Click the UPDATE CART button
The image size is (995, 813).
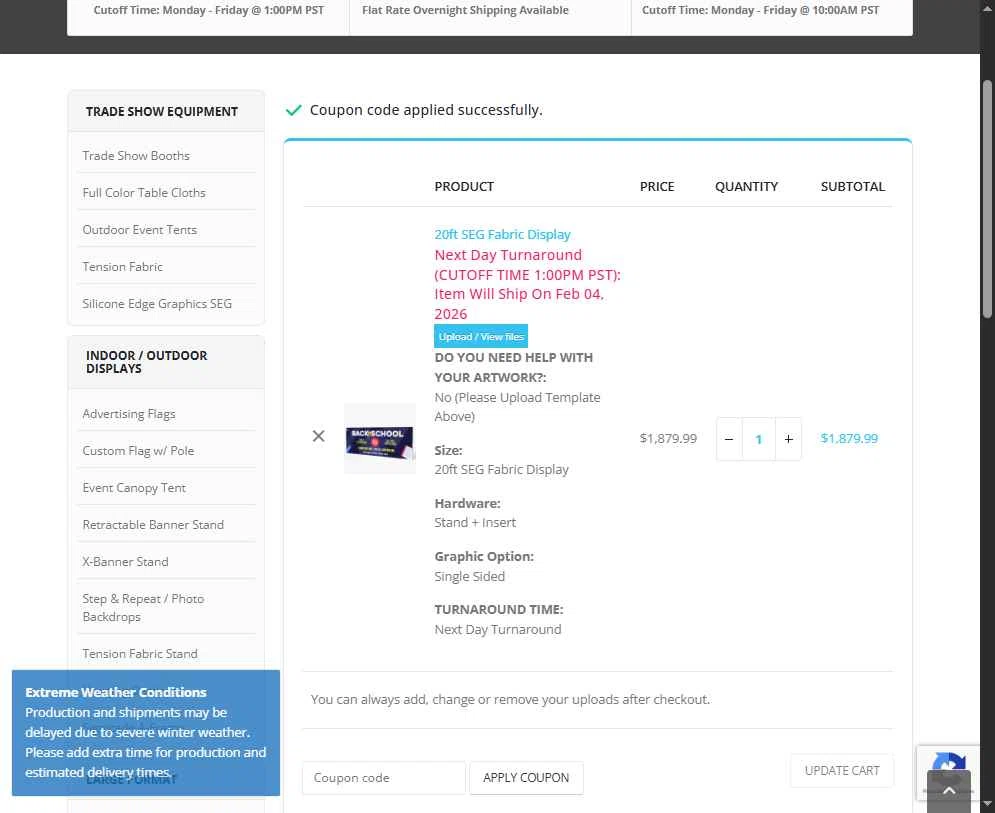pos(841,770)
